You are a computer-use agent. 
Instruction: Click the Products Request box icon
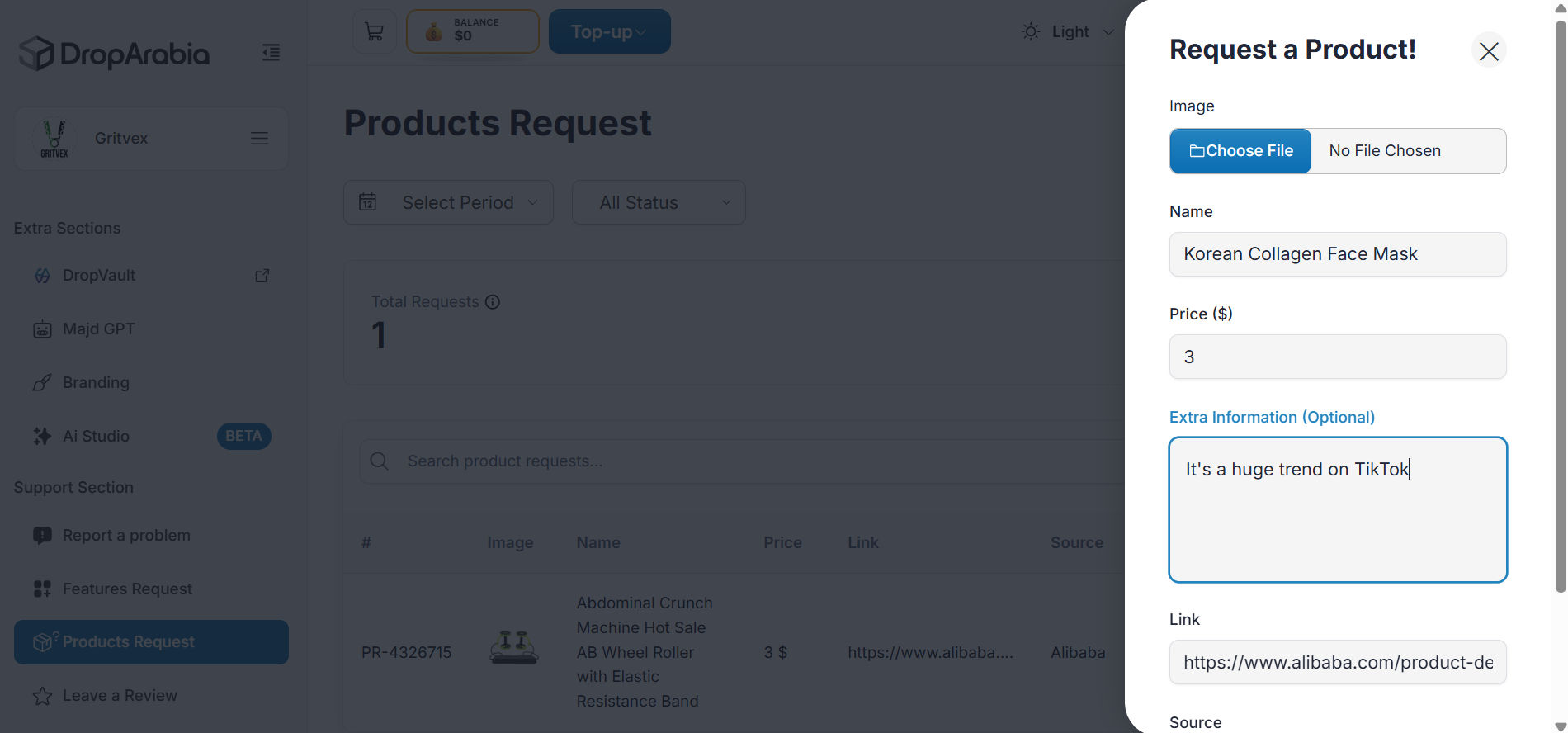pos(45,642)
